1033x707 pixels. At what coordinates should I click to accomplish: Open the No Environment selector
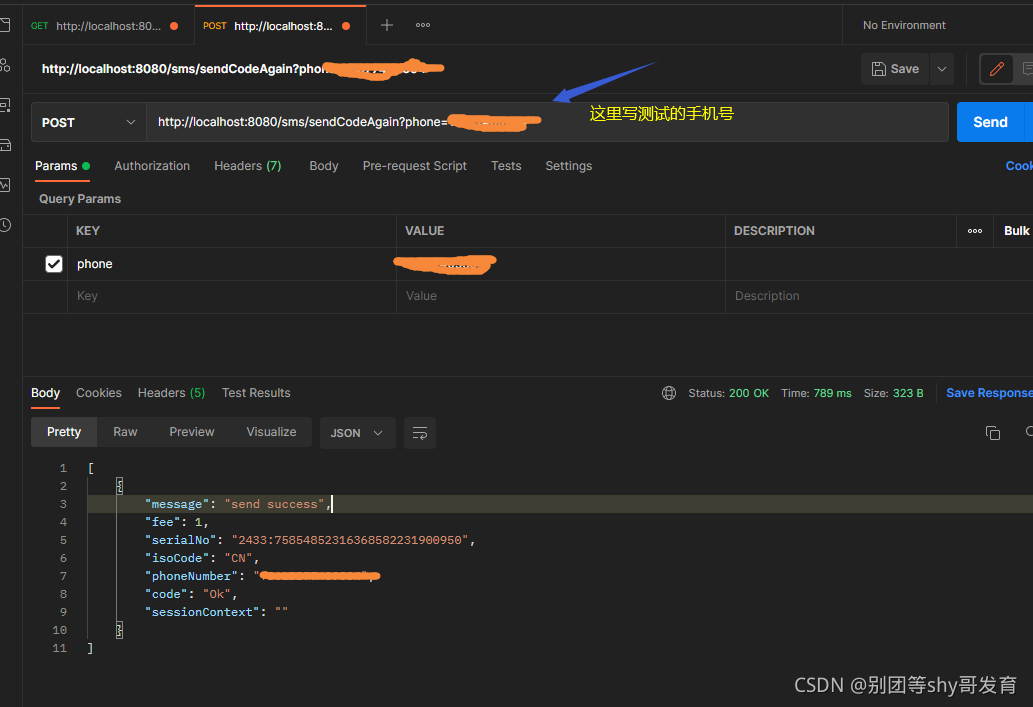[904, 25]
